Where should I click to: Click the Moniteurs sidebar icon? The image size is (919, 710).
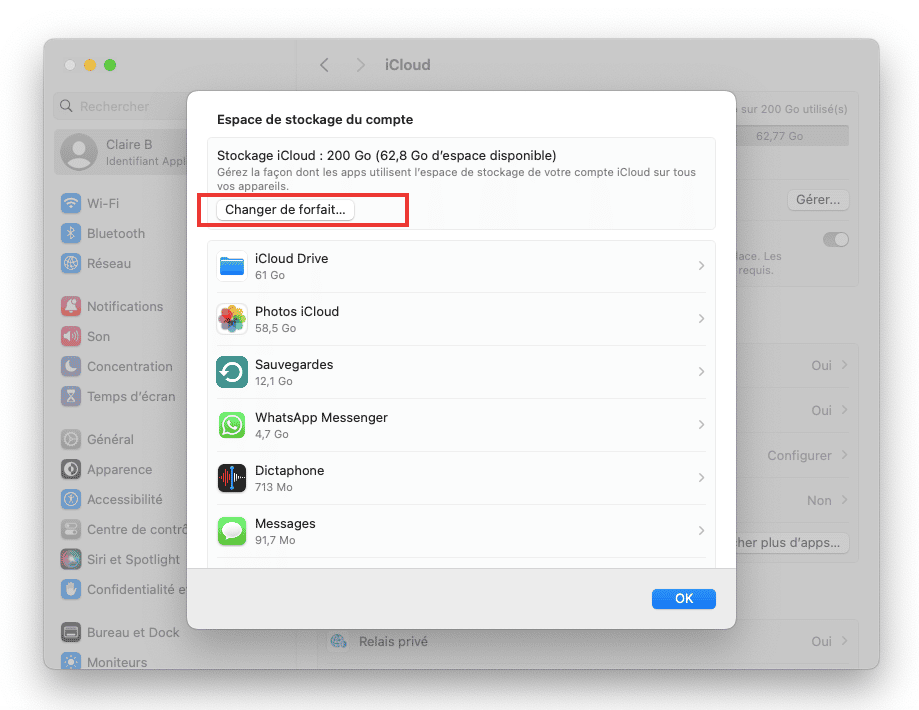point(71,661)
